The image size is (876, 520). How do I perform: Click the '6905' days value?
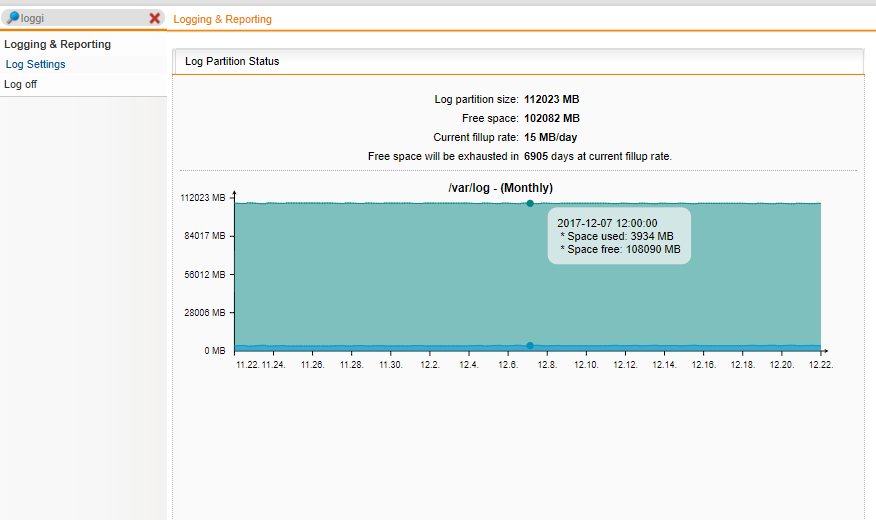click(536, 156)
